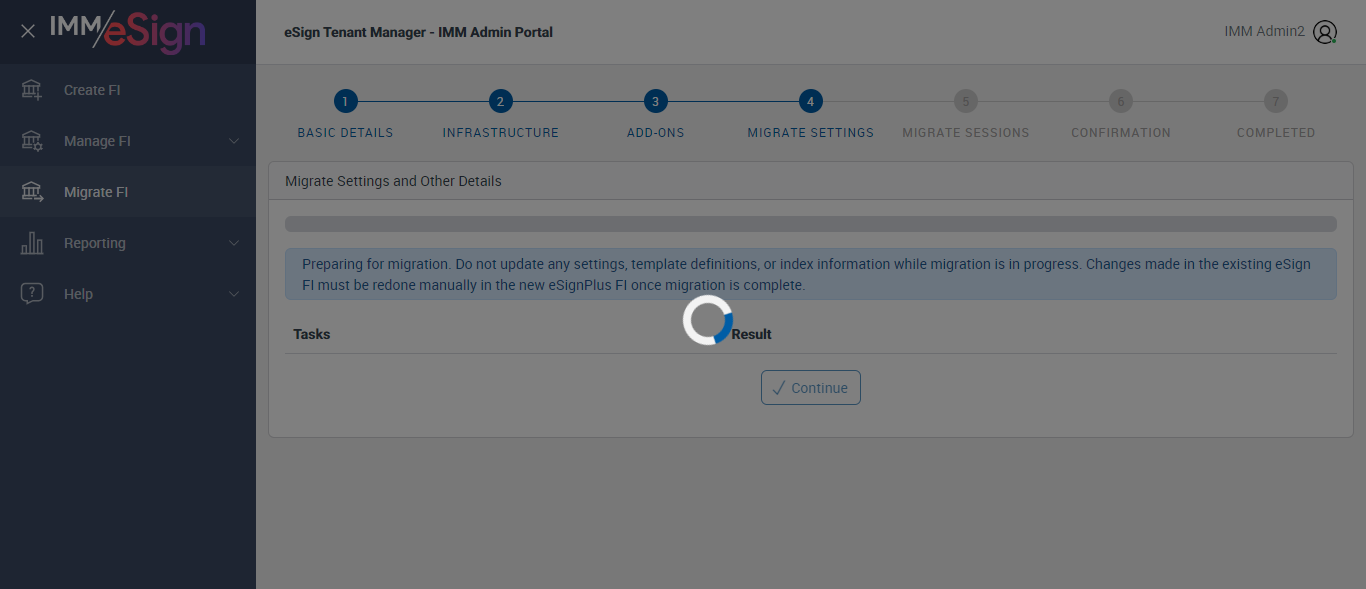Viewport: 1366px width, 589px height.
Task: Select step 7 circle
Action: [1276, 101]
